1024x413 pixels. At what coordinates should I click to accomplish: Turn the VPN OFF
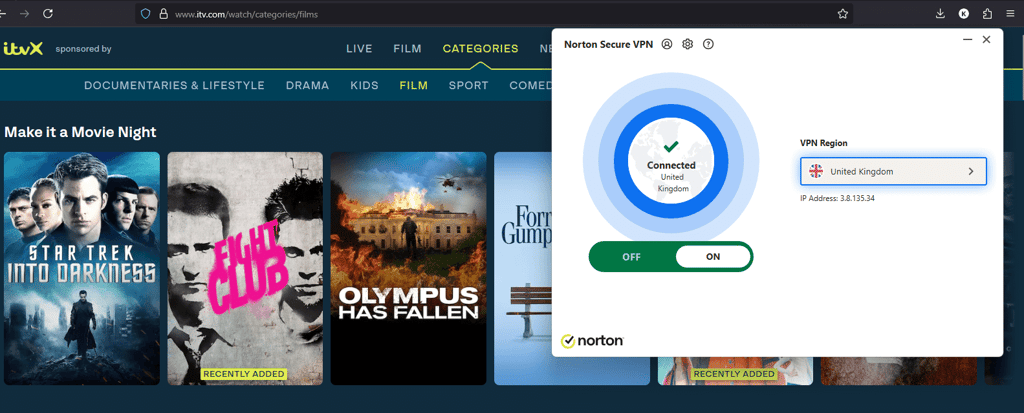632,257
